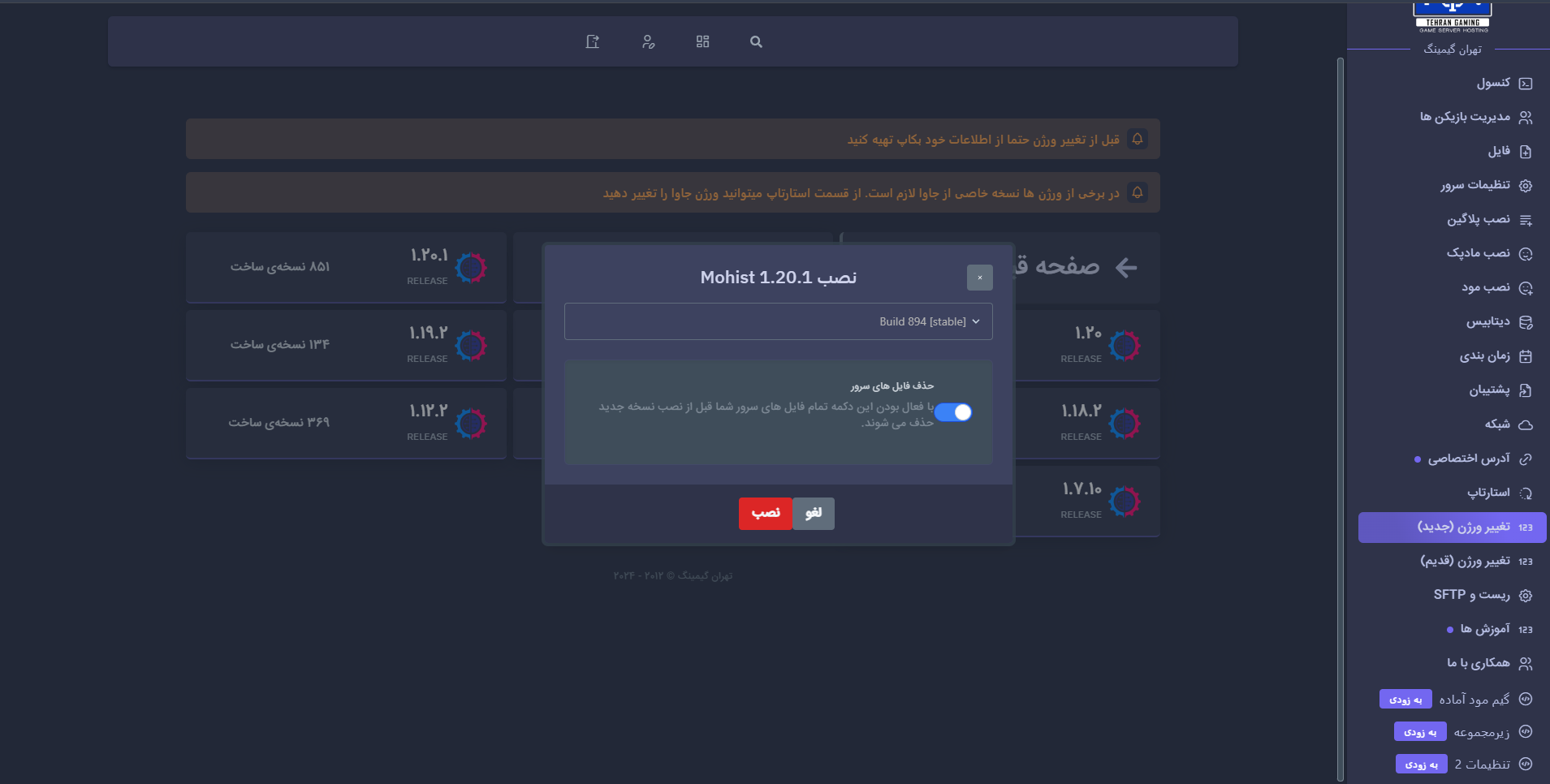Image resolution: width=1550 pixels, height=784 pixels.
Task: Open the grid dashboard icon in top bar
Action: tap(702, 42)
